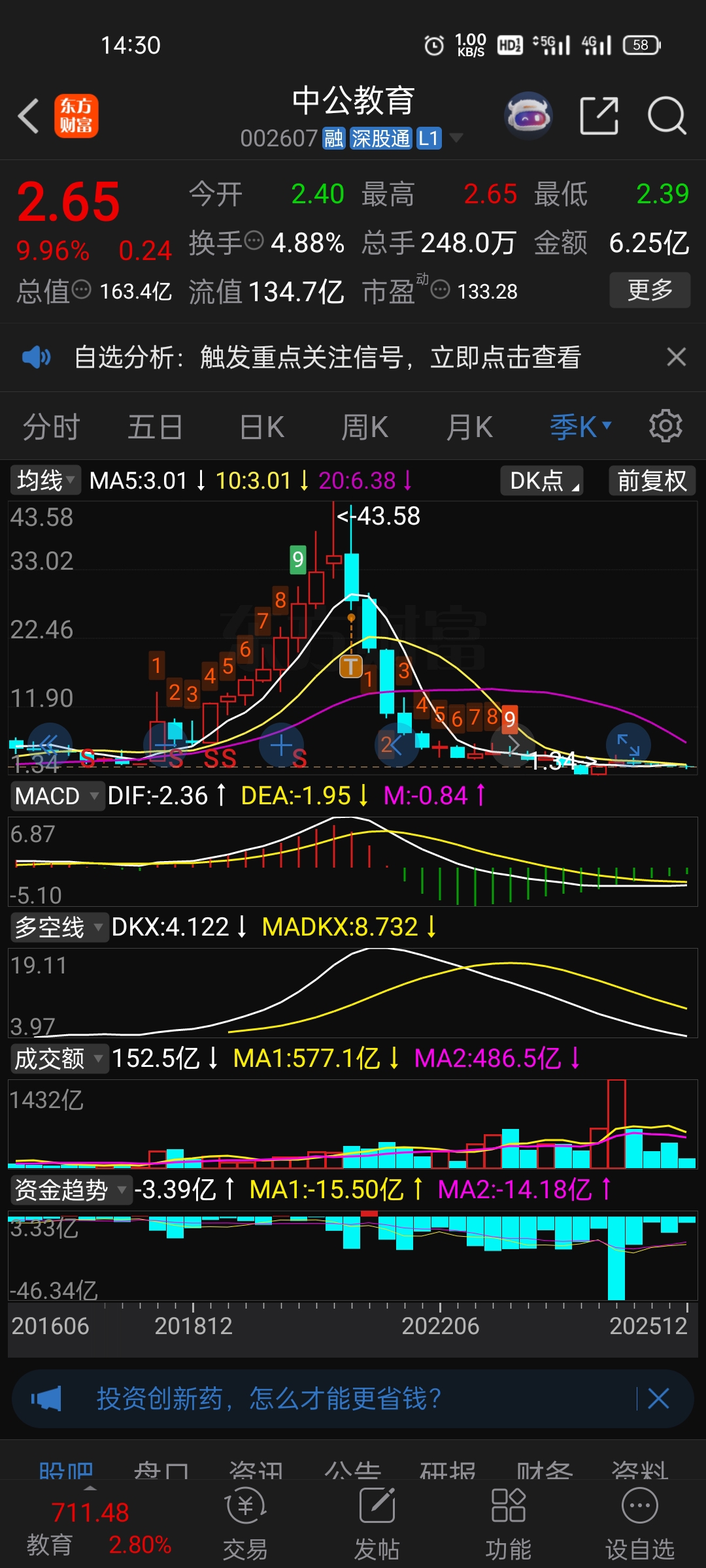Tap the 设自选 add-watchlist icon
The image size is (706, 1568).
coord(640,1524)
